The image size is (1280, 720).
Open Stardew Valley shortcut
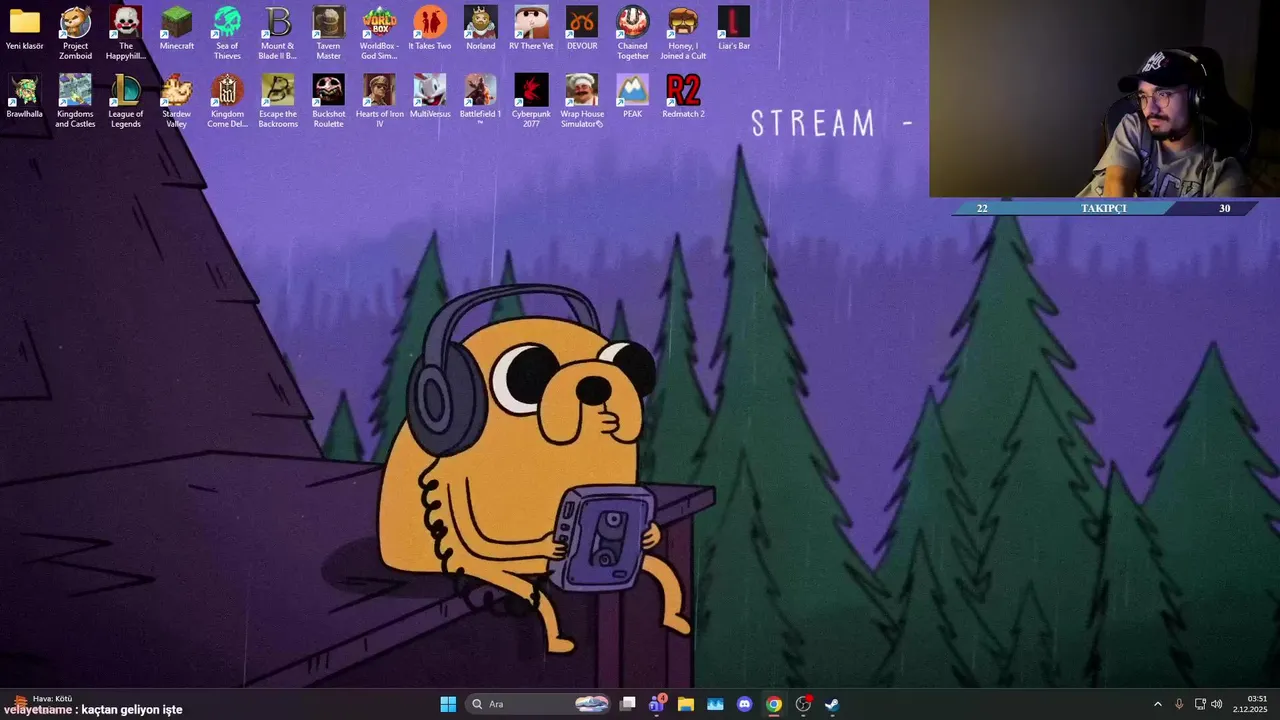click(x=177, y=101)
